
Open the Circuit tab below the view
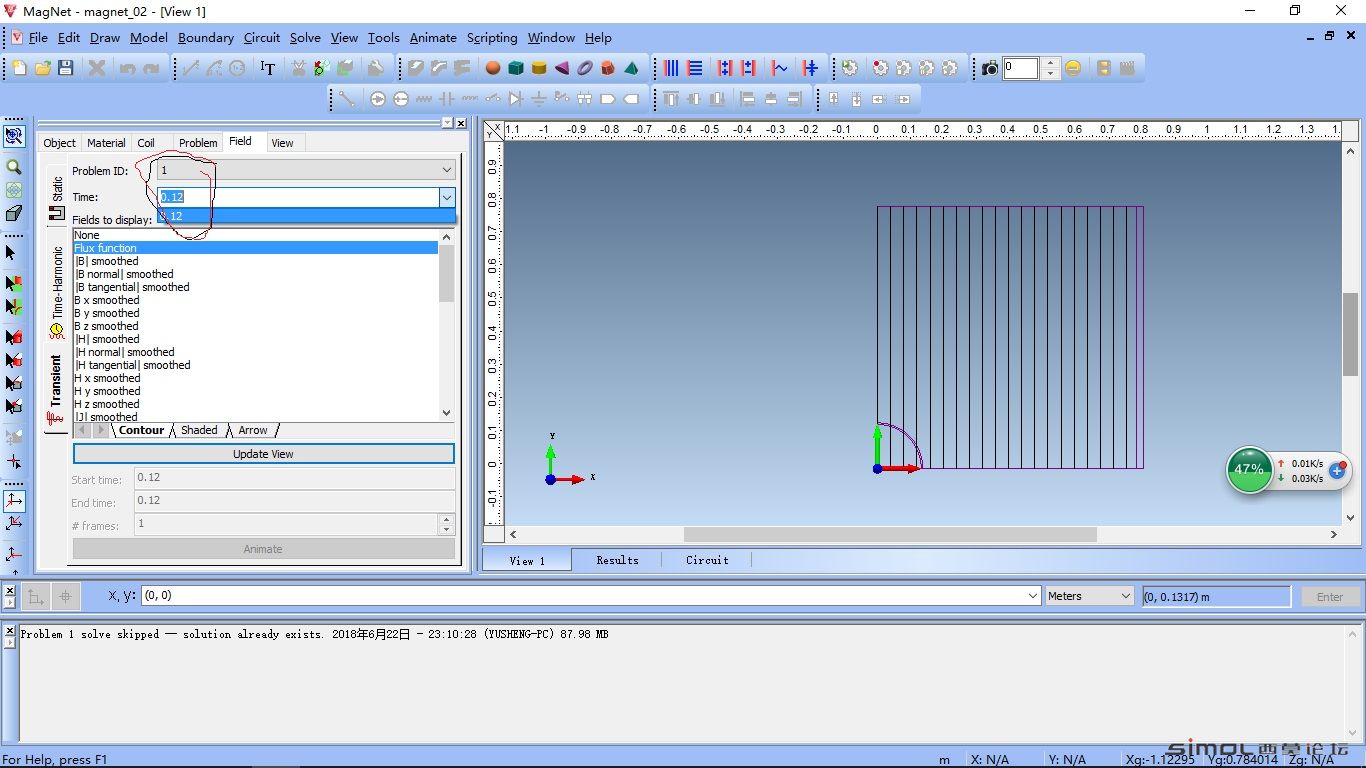tap(707, 560)
